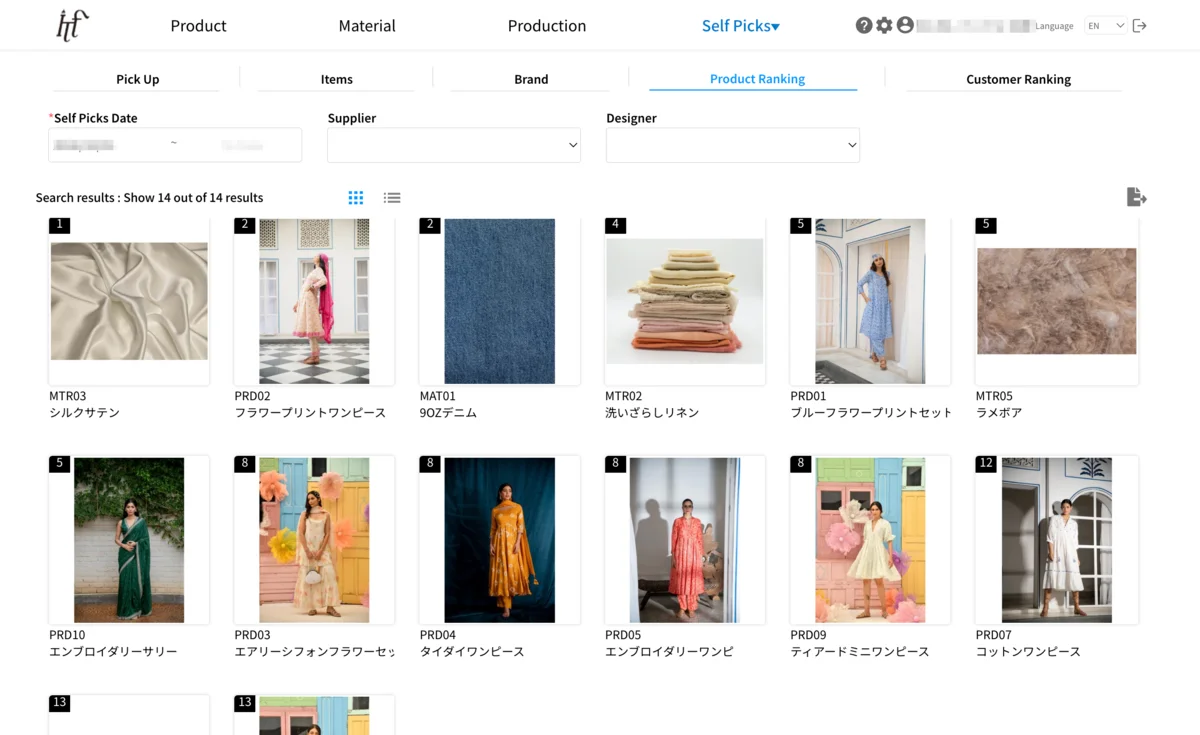The height and width of the screenshot is (735, 1200).
Task: Expand the Self Picks menu
Action: 740,26
